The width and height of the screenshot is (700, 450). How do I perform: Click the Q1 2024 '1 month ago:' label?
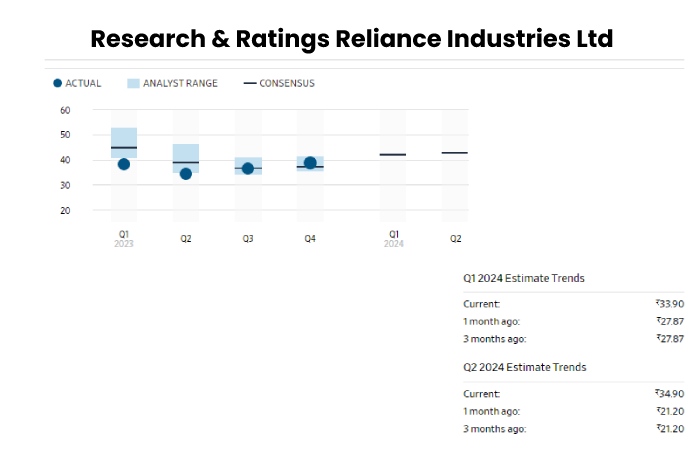[x=492, y=321]
